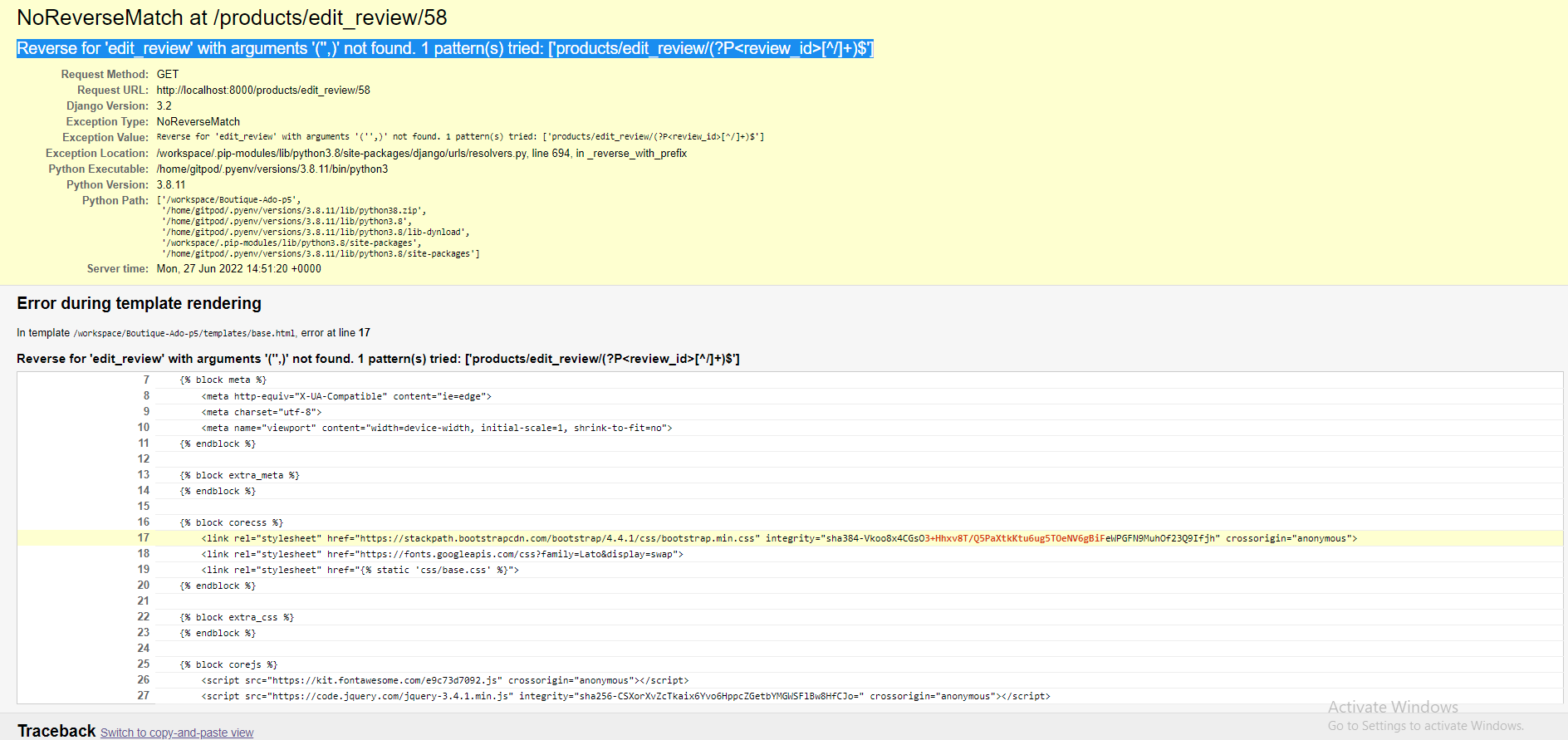Screen dimensions: 1568x740
Task: Click line number 17 in code listing
Action: tap(144, 538)
